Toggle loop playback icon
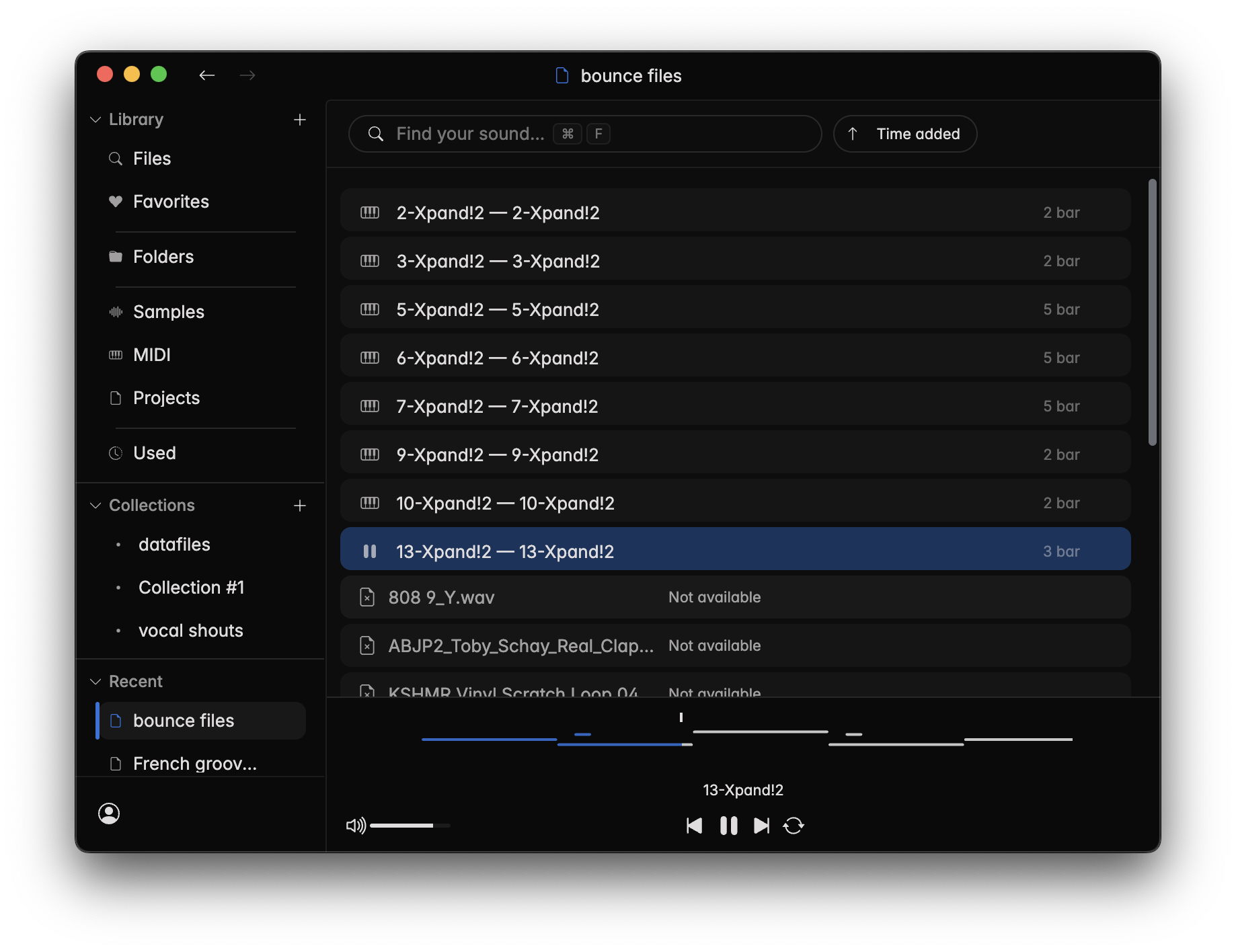This screenshot has width=1236, height=952. (794, 826)
